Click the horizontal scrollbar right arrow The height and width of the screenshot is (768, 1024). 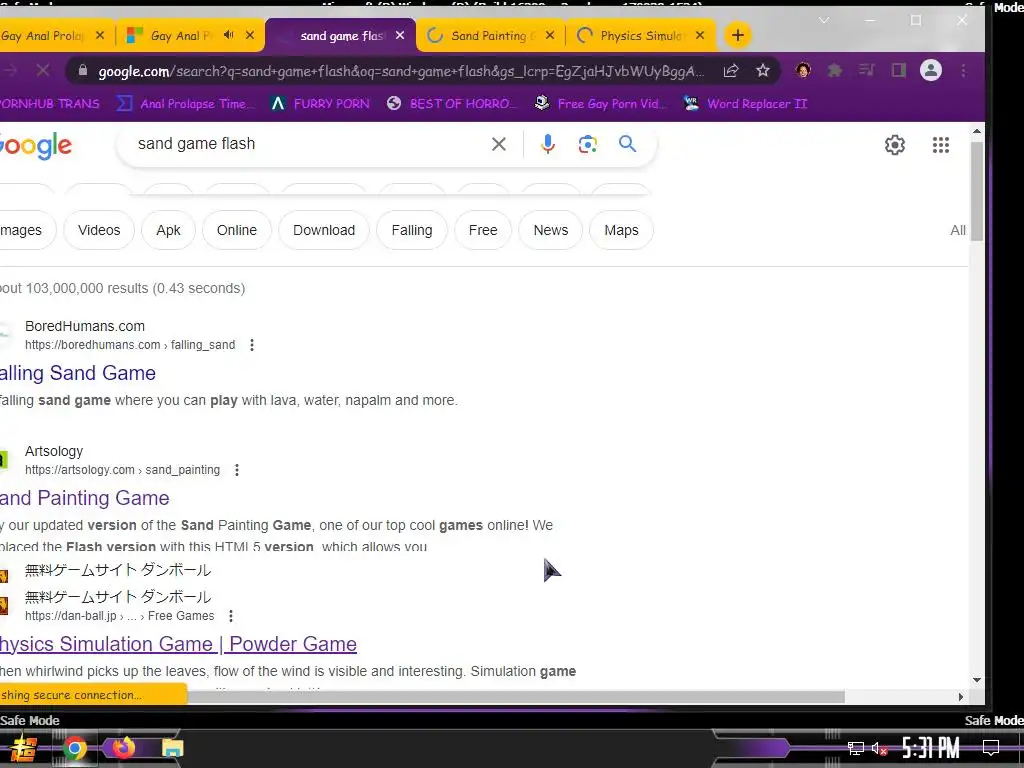click(x=961, y=697)
